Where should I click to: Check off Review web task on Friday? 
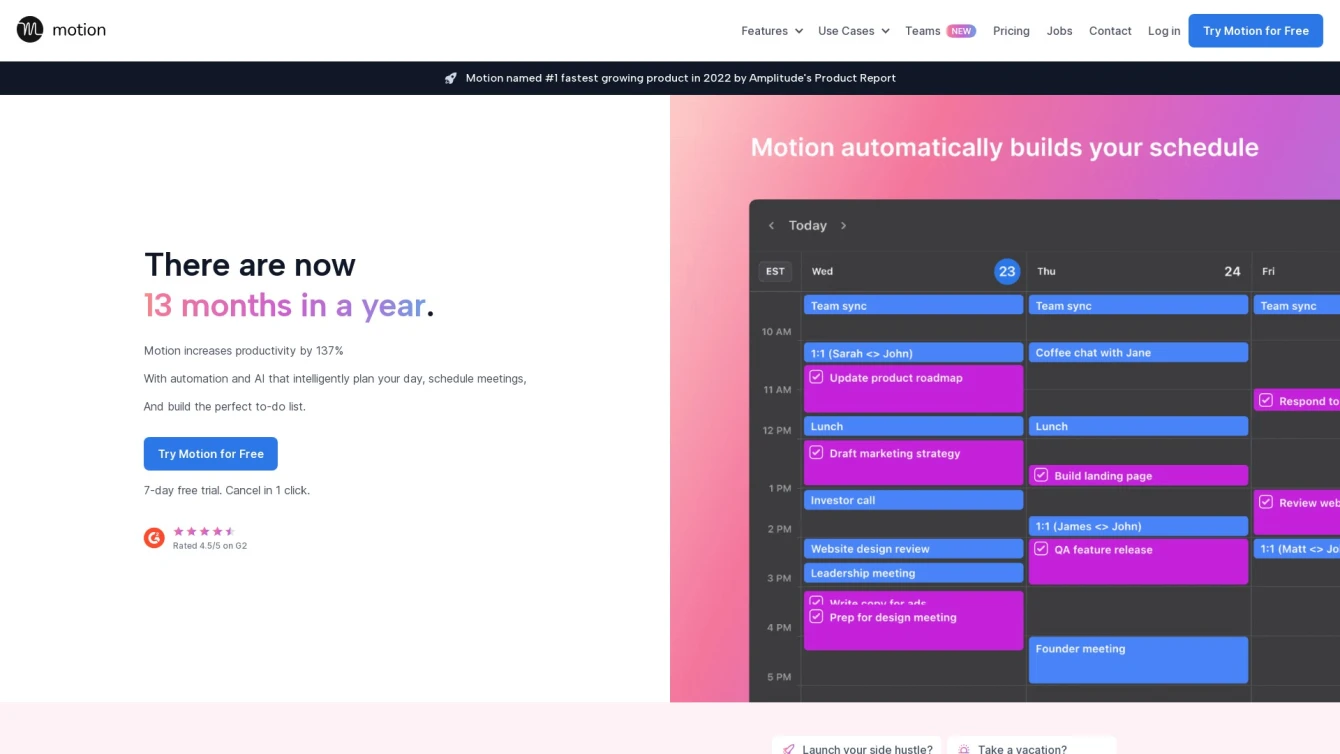click(x=1266, y=502)
